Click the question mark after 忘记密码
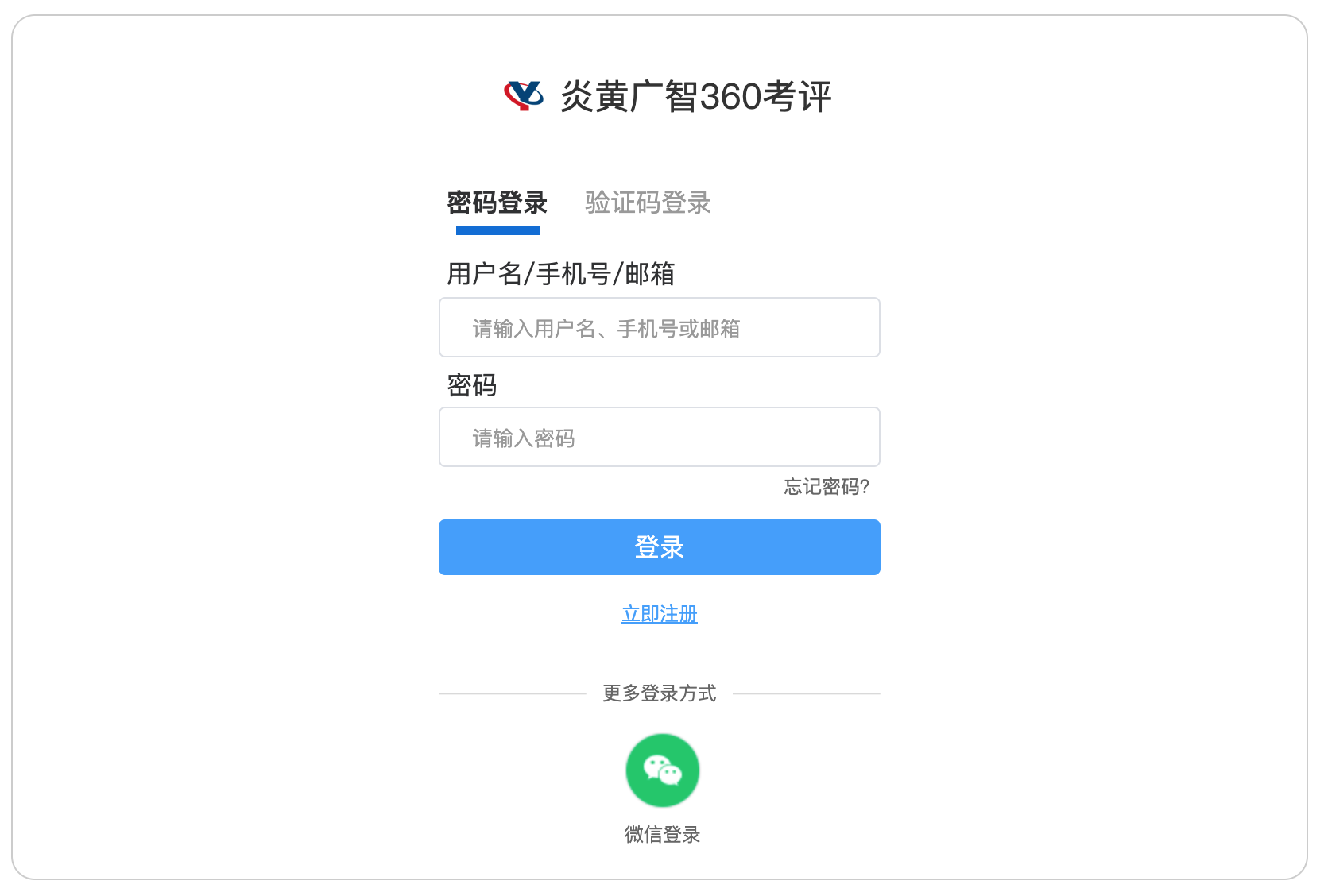The image size is (1324, 896). coord(865,487)
